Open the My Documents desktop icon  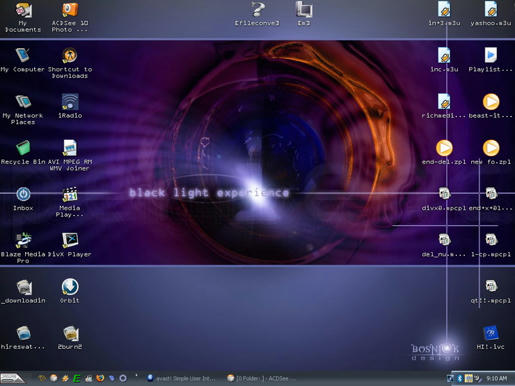pos(23,17)
